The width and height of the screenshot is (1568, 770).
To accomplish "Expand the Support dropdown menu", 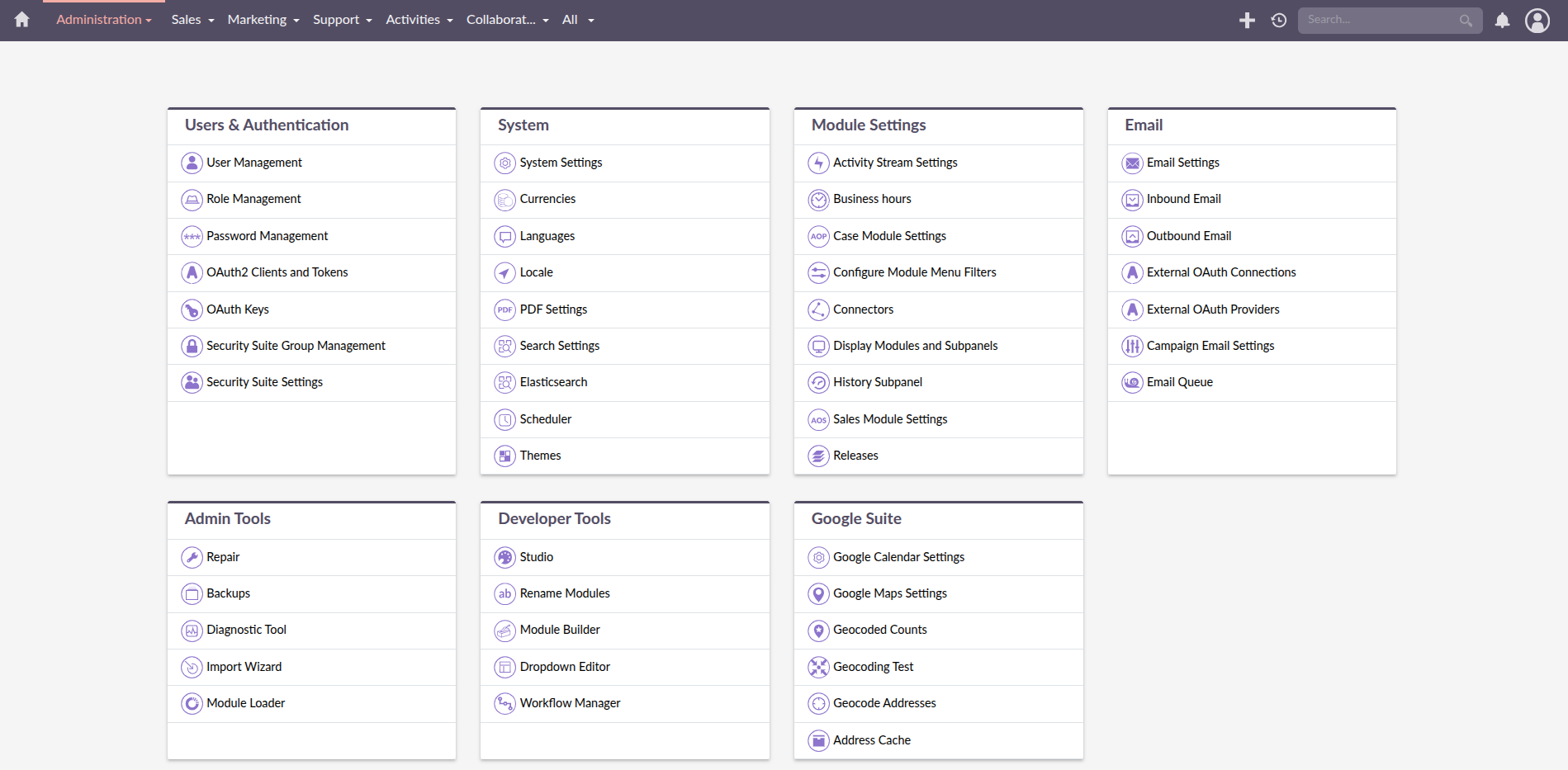I will 343,20.
